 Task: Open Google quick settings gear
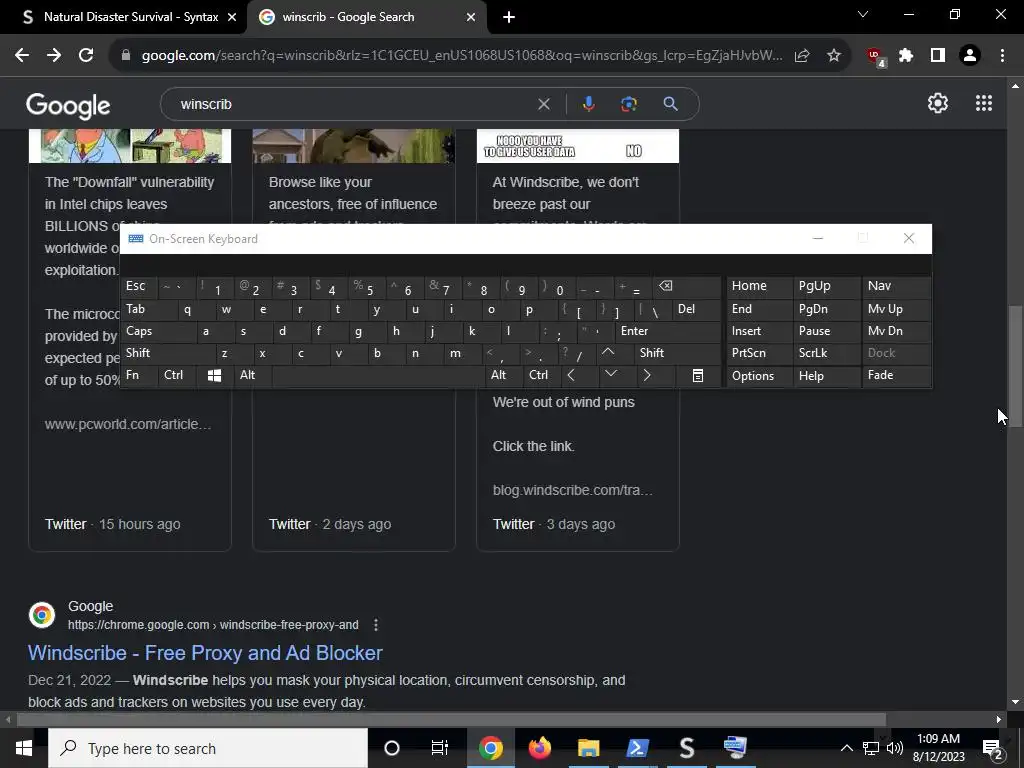938,103
